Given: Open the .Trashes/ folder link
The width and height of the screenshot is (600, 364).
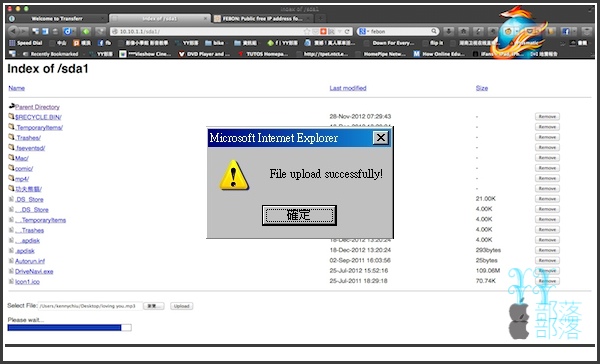Looking at the screenshot, I should [x=28, y=138].
